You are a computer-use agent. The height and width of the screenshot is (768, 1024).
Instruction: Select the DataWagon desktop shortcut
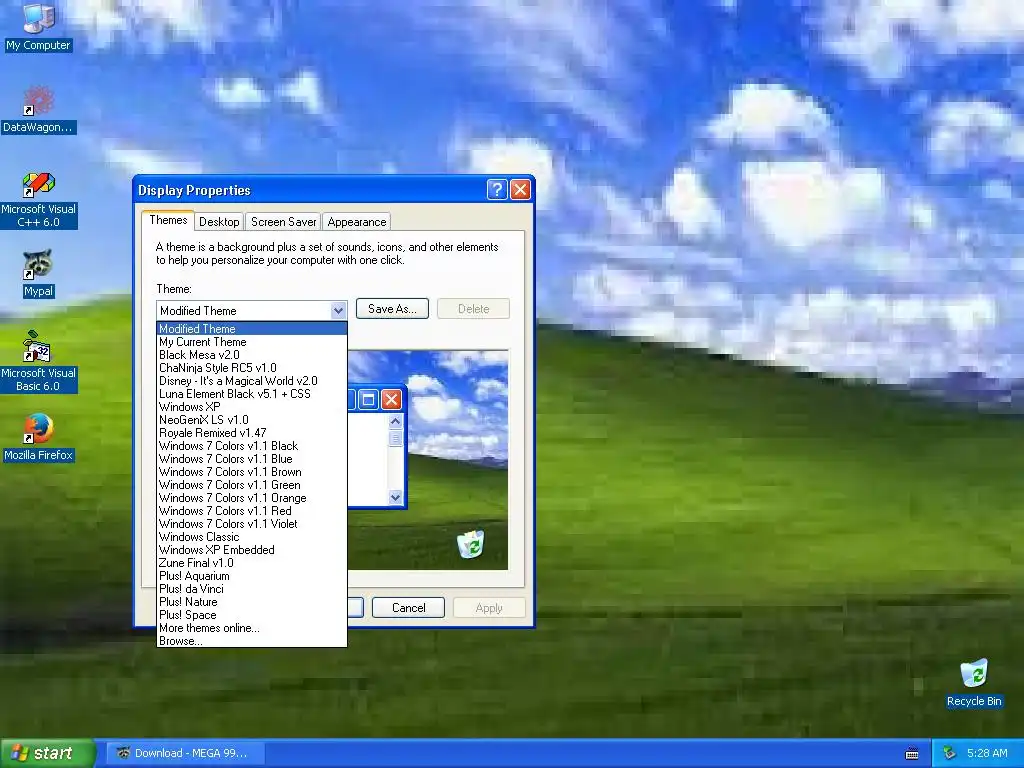(39, 110)
